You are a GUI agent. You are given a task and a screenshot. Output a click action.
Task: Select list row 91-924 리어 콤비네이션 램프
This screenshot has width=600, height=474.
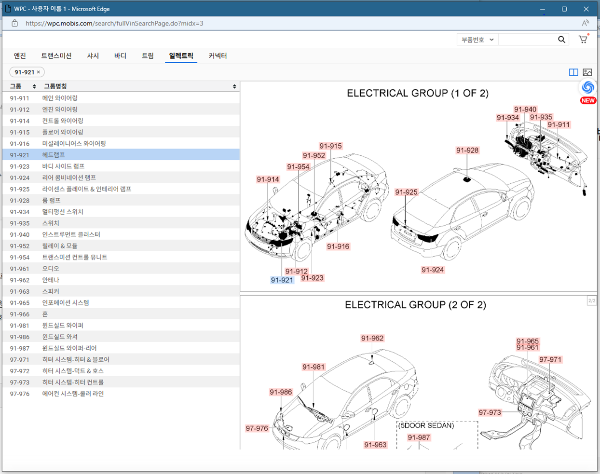[121, 178]
